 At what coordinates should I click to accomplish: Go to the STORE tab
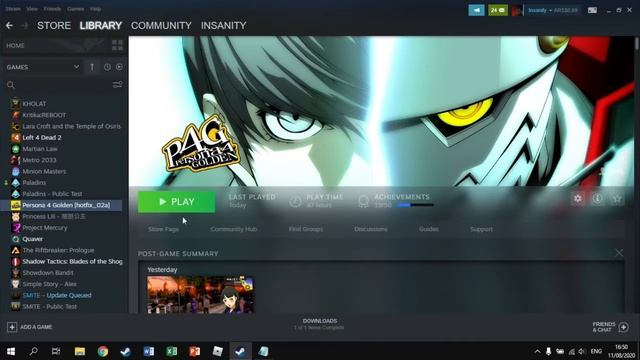(54, 25)
